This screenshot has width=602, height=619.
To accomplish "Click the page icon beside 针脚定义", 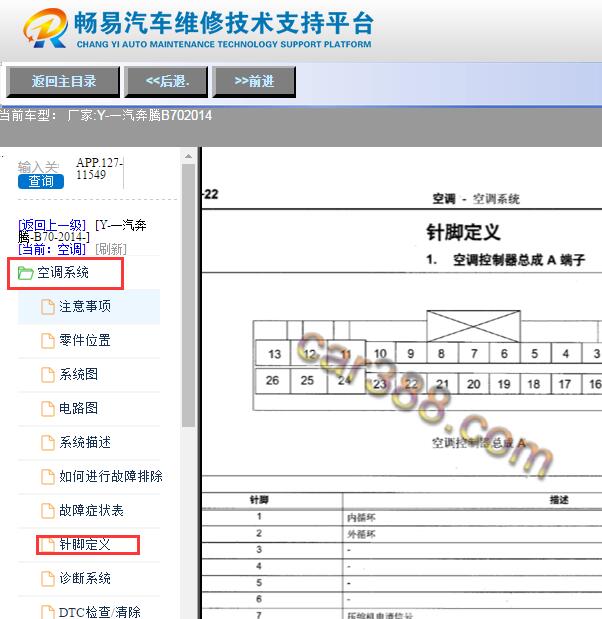I will click(48, 545).
